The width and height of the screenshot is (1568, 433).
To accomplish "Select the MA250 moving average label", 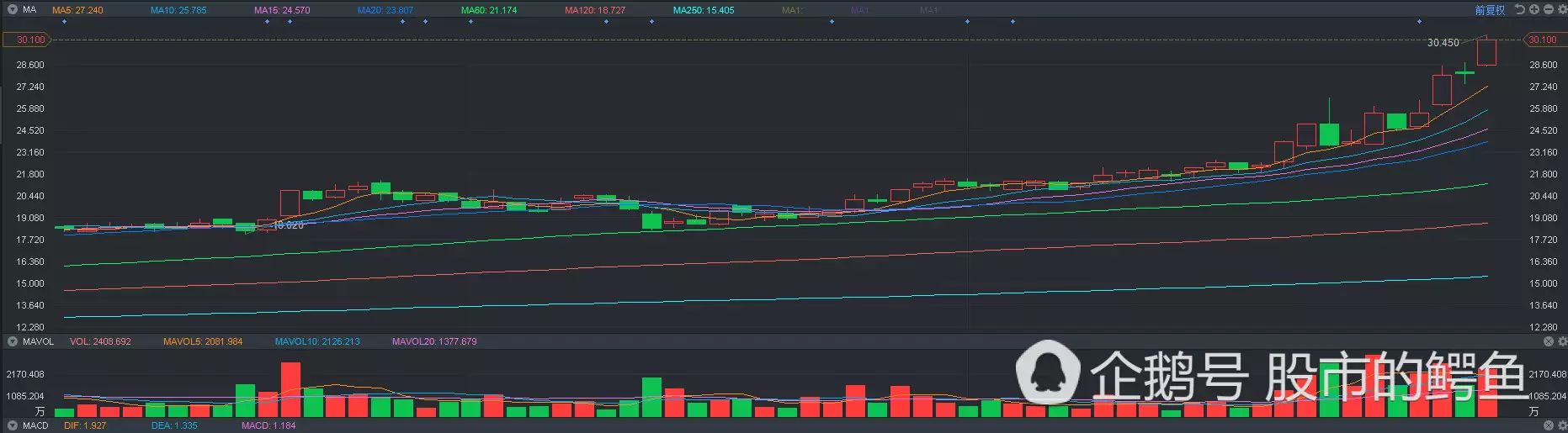I will click(704, 10).
